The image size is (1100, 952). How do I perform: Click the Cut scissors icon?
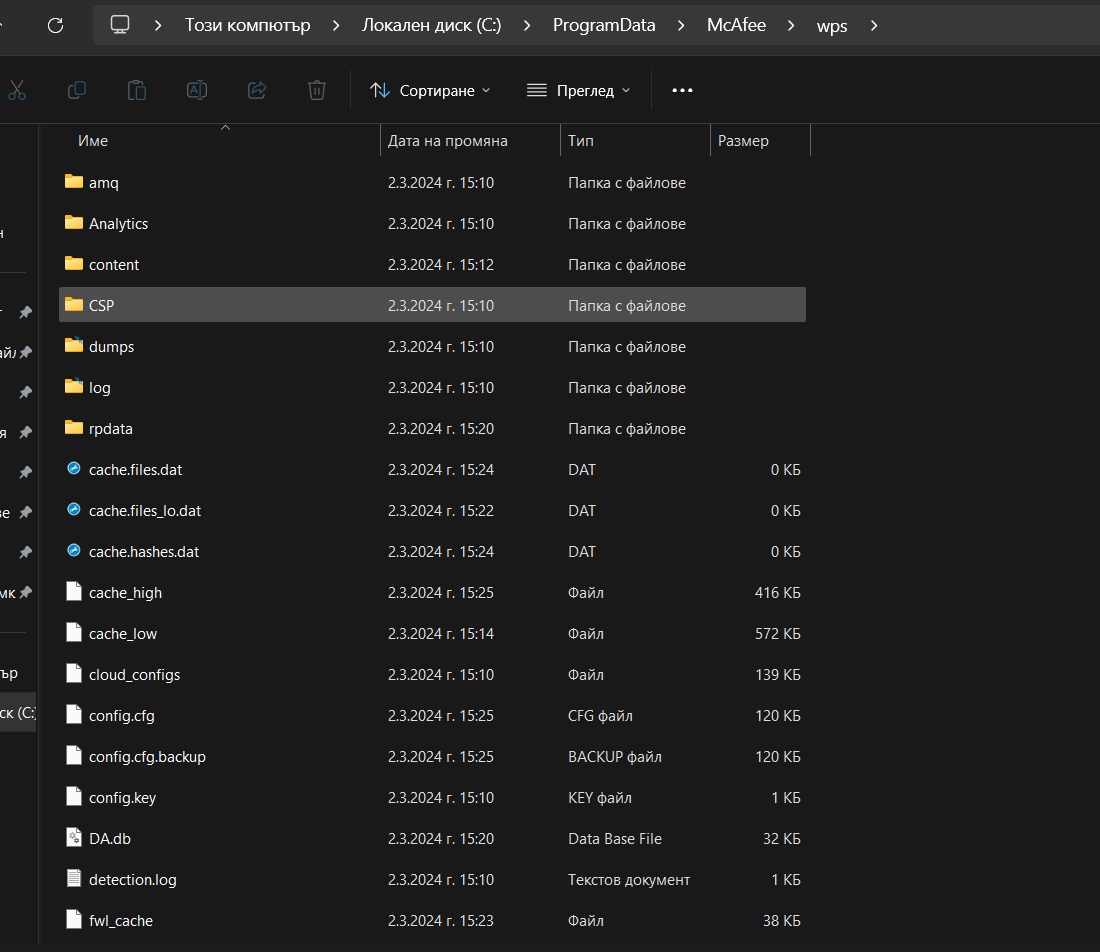tap(17, 90)
